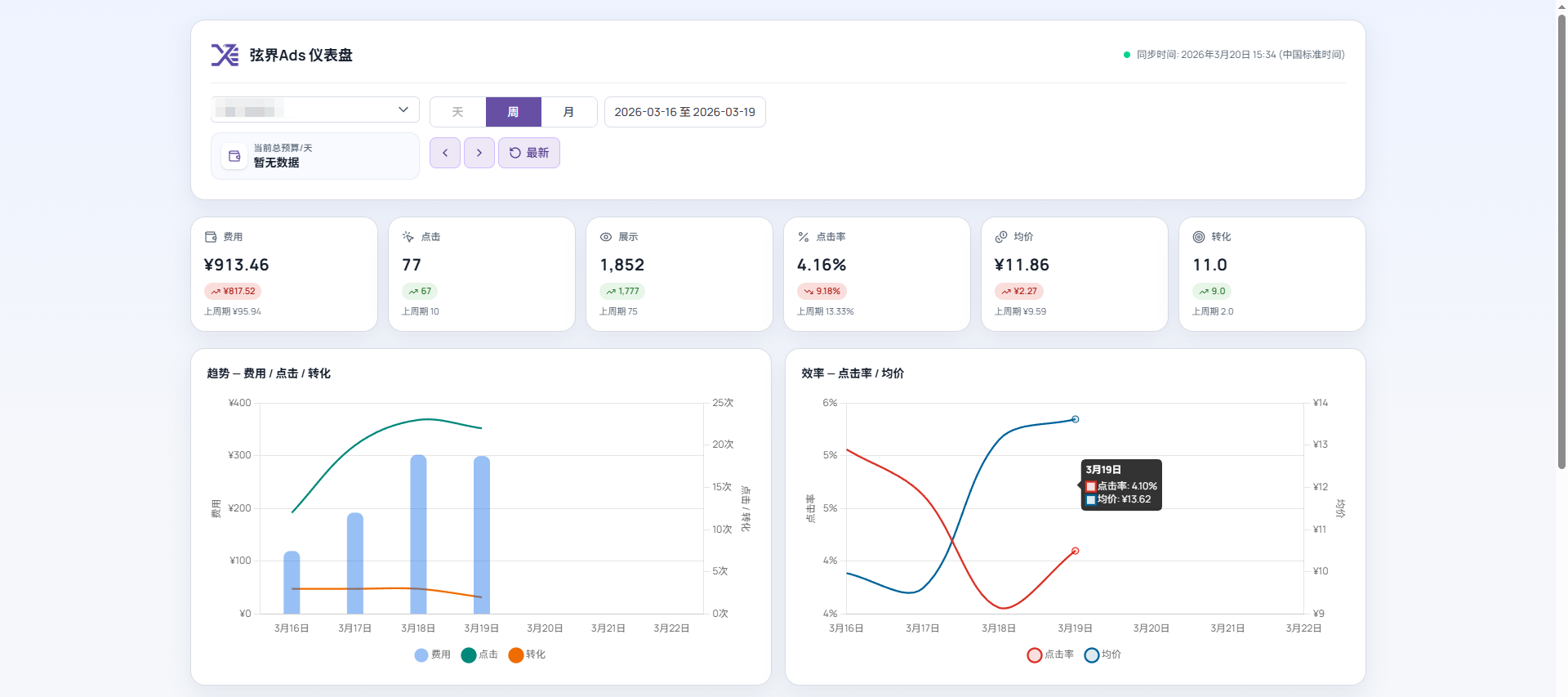Screen dimensions: 1568x697
Task: Switch to the 月 view tab
Action: point(568,112)
